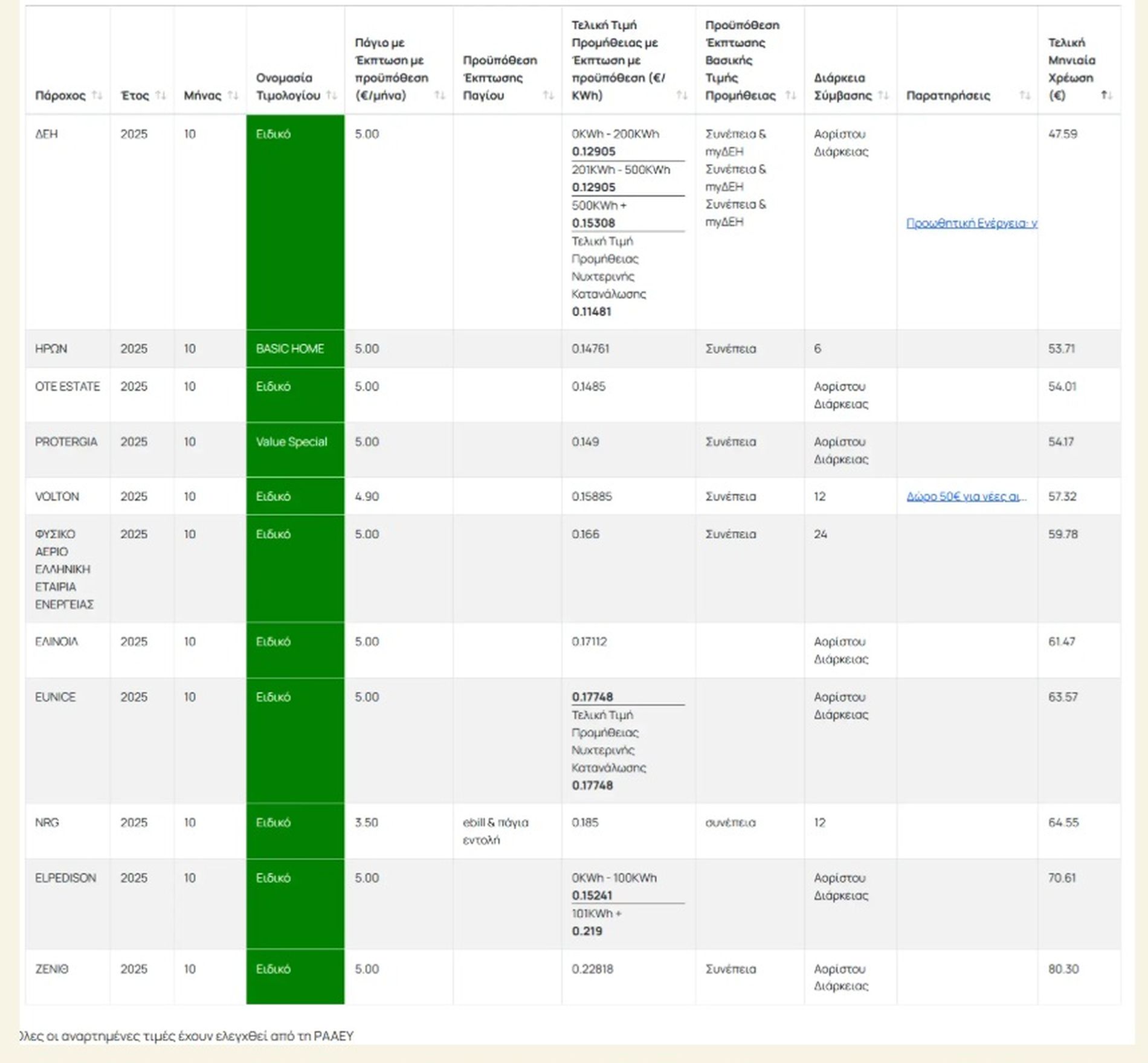The image size is (1148, 1063).
Task: Click the ΔΕΗ provider cell
Action: click(47, 134)
